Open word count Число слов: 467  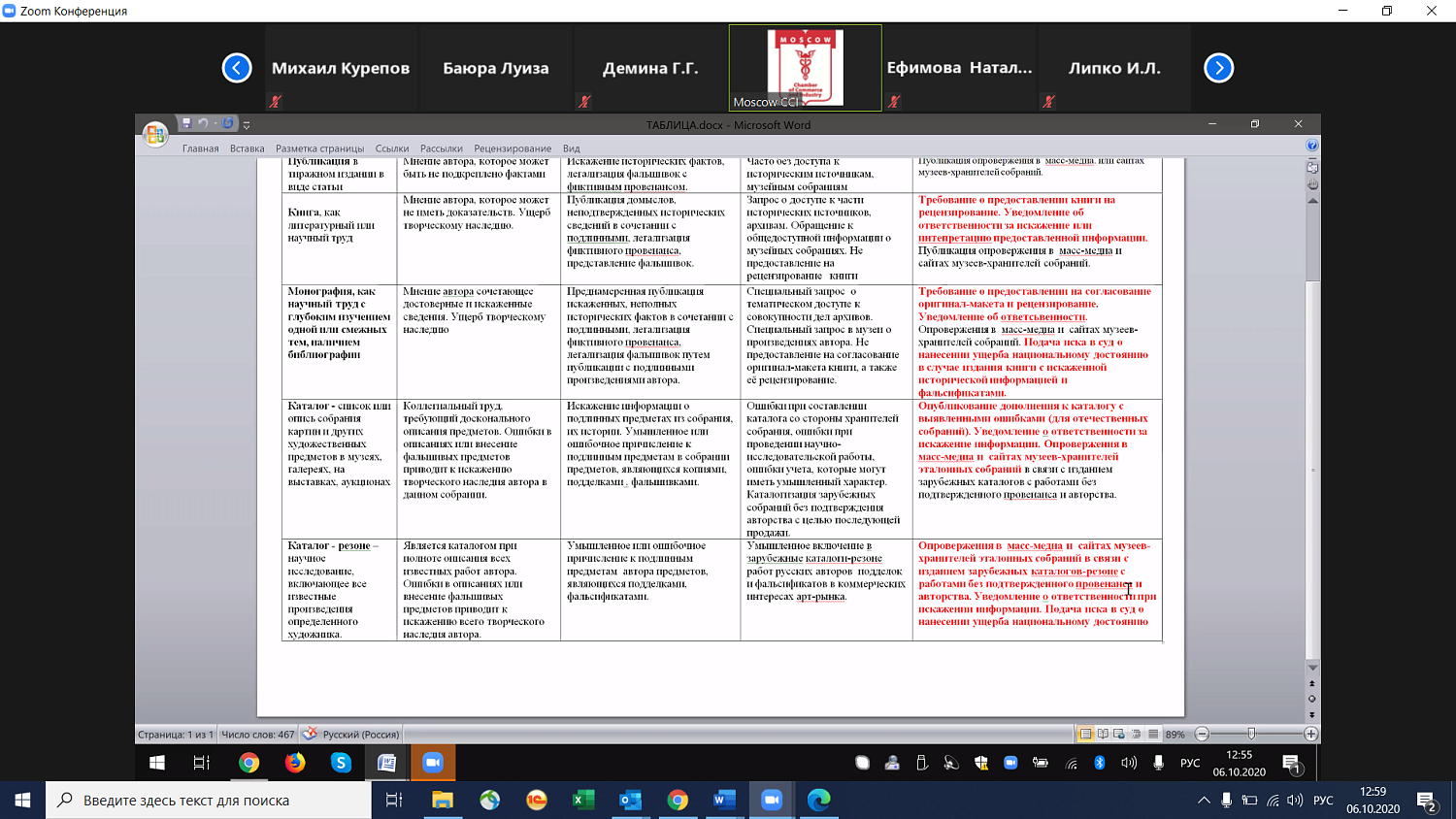point(257,735)
